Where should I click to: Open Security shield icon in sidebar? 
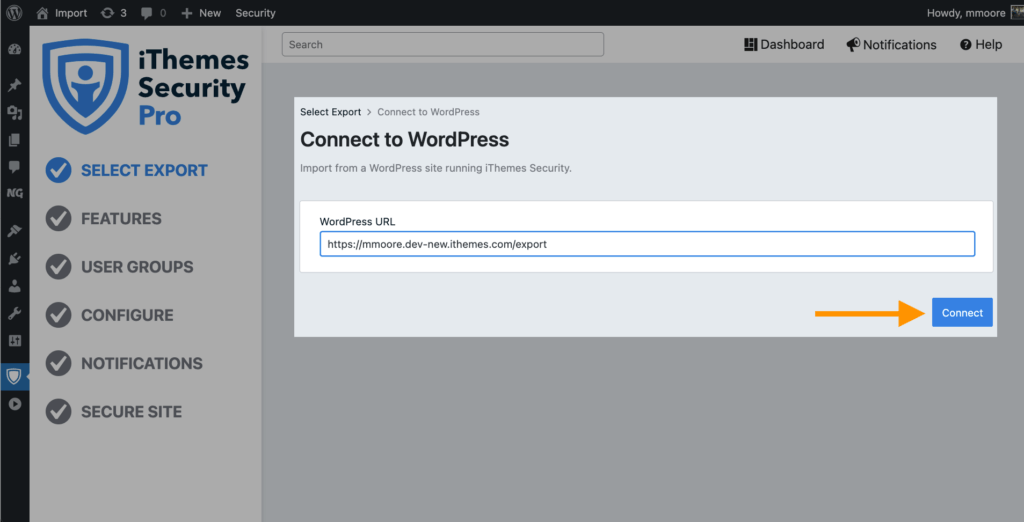(x=14, y=377)
